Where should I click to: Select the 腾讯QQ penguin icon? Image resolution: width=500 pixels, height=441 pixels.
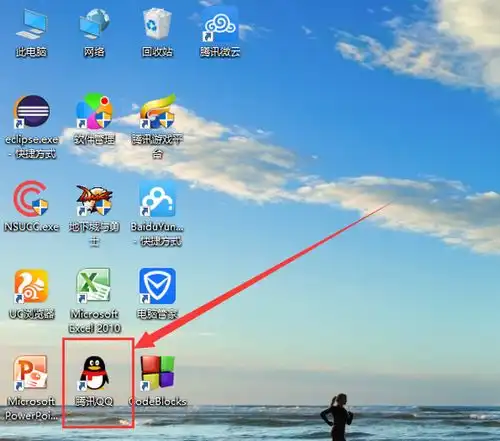(94, 373)
